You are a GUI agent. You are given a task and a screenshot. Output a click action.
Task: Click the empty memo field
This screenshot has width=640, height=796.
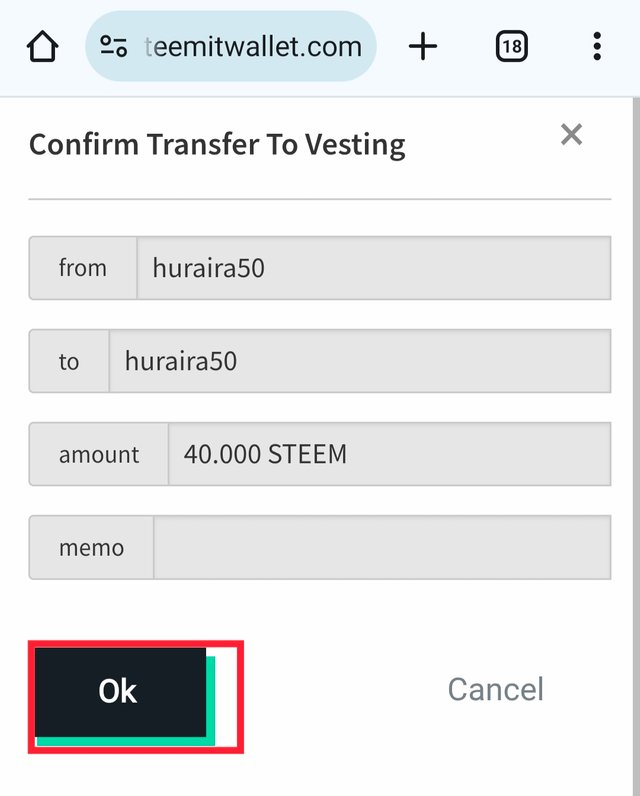[382, 547]
